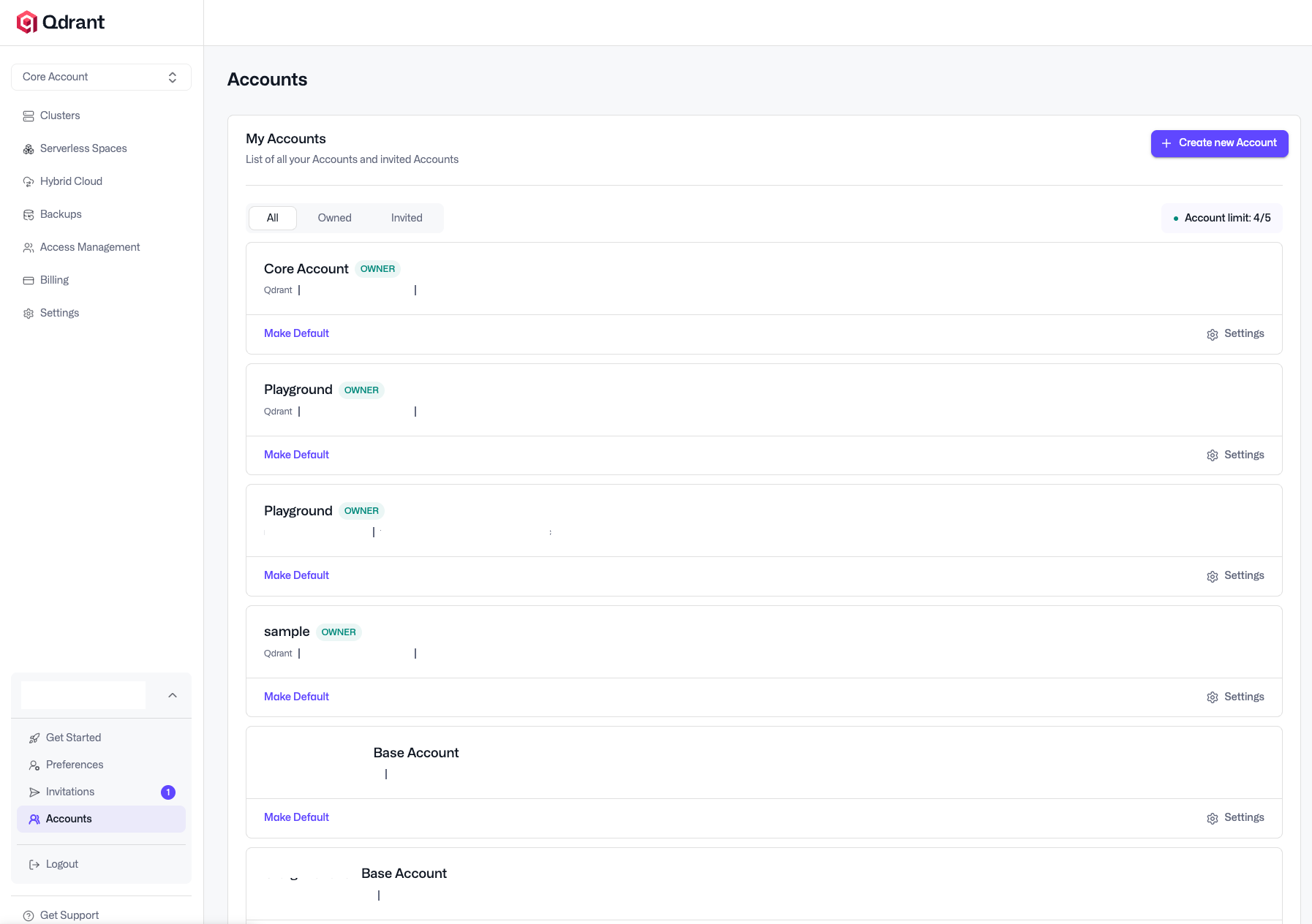
Task: Click the Get Started rocket icon
Action: 34,738
